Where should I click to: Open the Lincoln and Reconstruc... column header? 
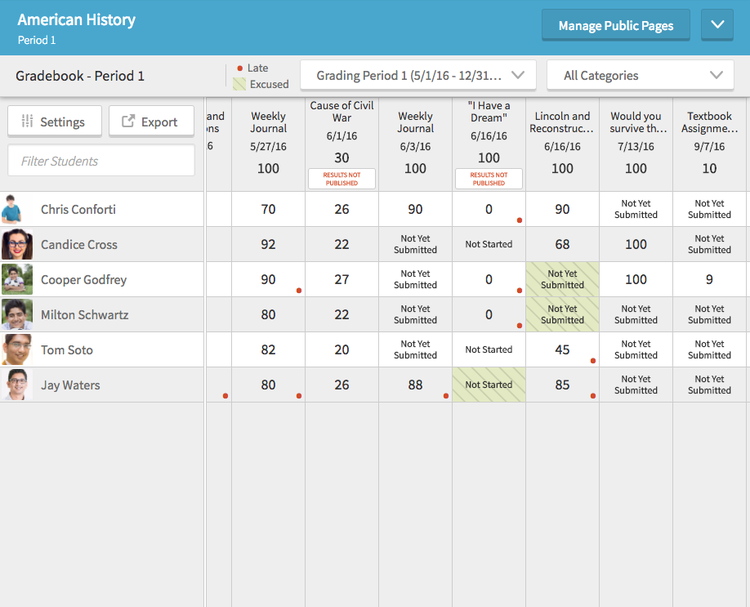click(x=562, y=142)
